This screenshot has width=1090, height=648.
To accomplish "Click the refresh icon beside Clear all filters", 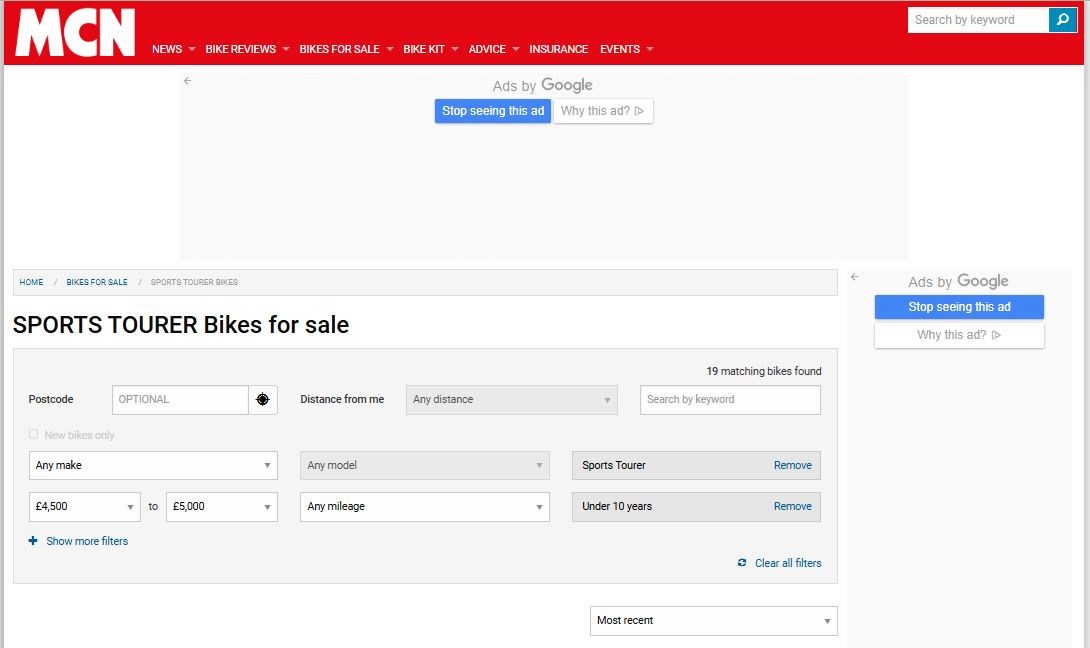I will pos(742,563).
